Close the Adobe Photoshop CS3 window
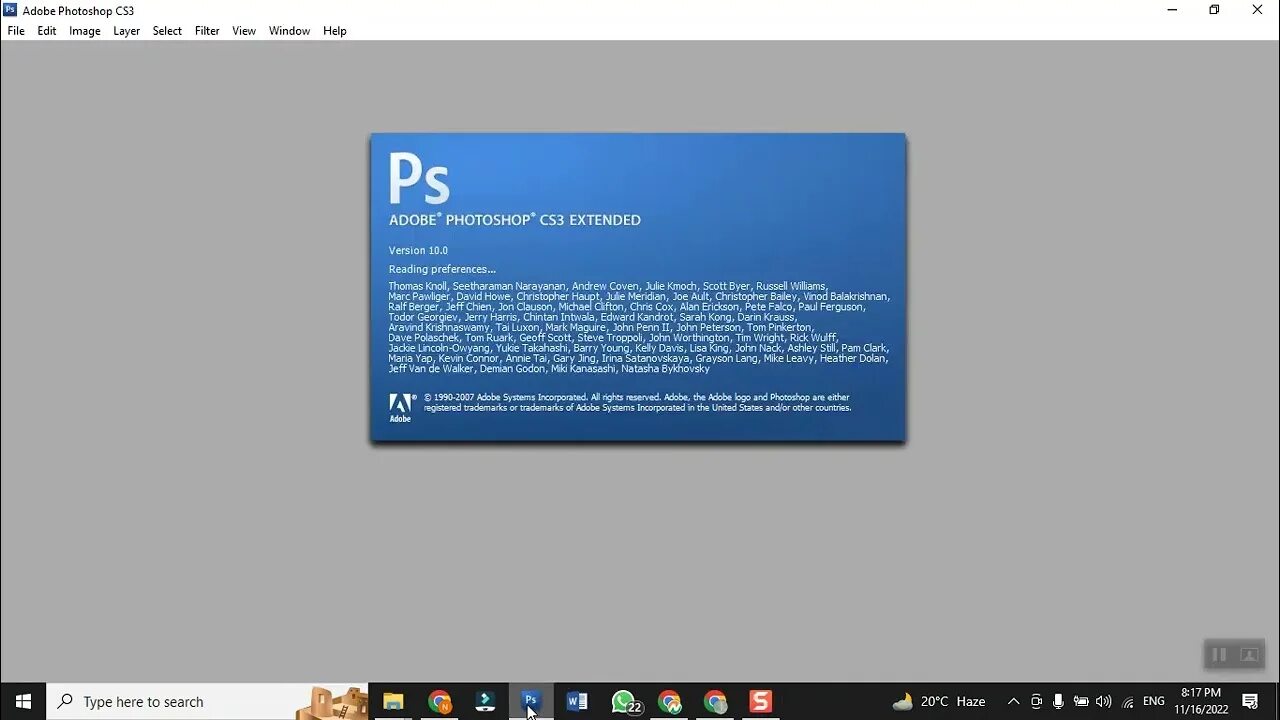The image size is (1280, 720). click(x=1258, y=10)
